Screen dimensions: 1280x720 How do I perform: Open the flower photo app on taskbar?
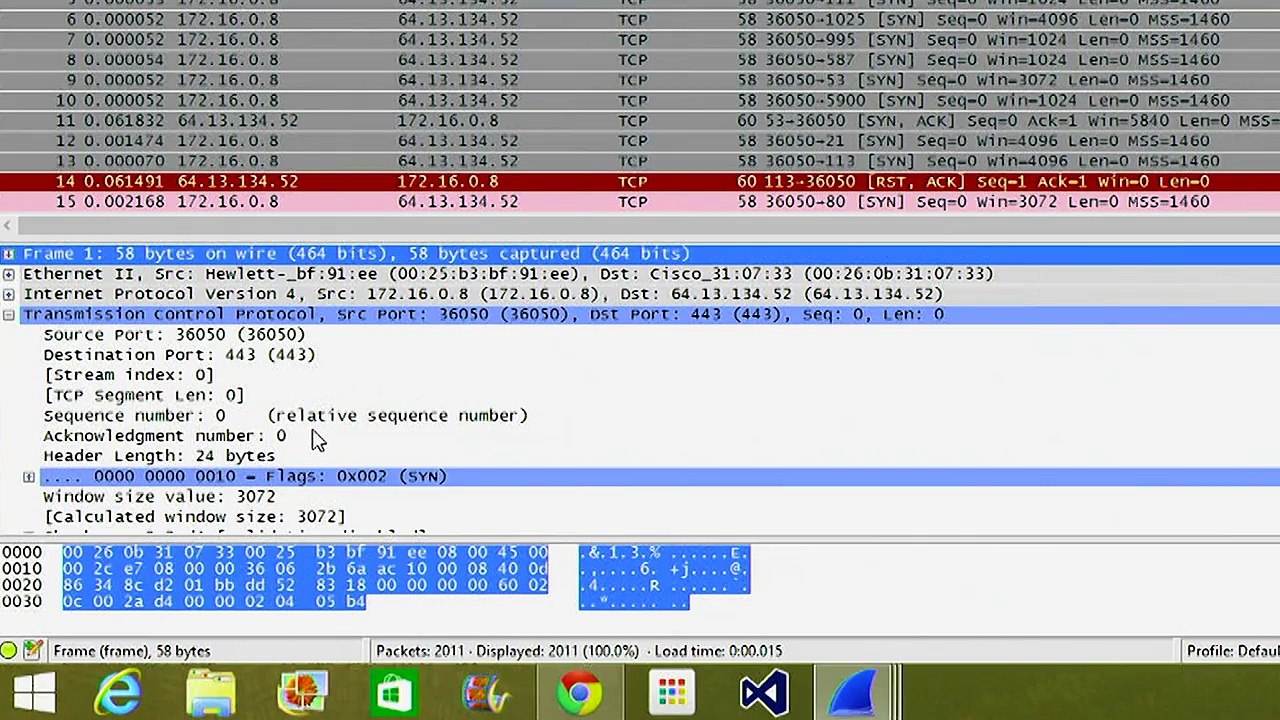tap(302, 693)
